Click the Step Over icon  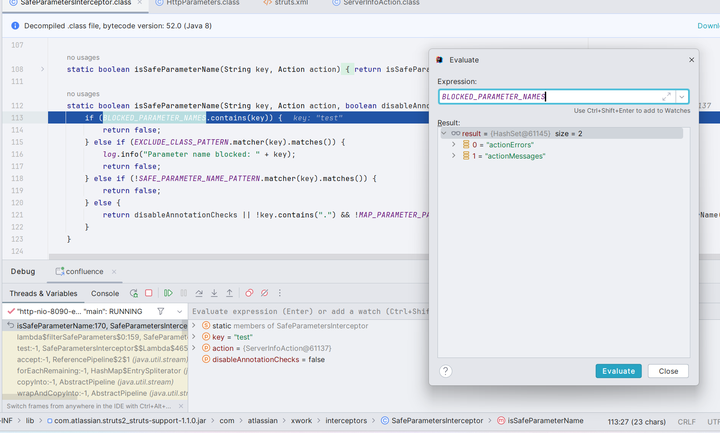pyautogui.click(x=199, y=293)
